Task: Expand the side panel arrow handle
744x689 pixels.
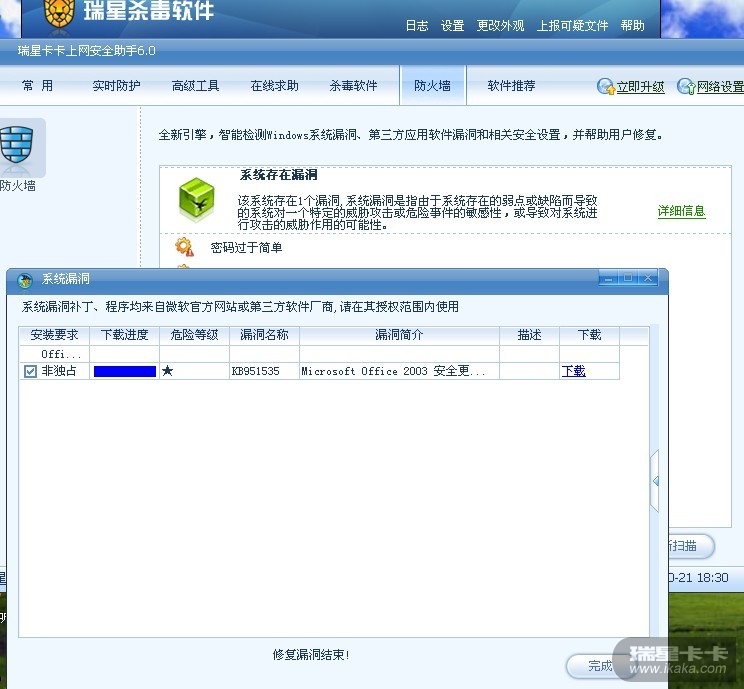Action: (655, 481)
